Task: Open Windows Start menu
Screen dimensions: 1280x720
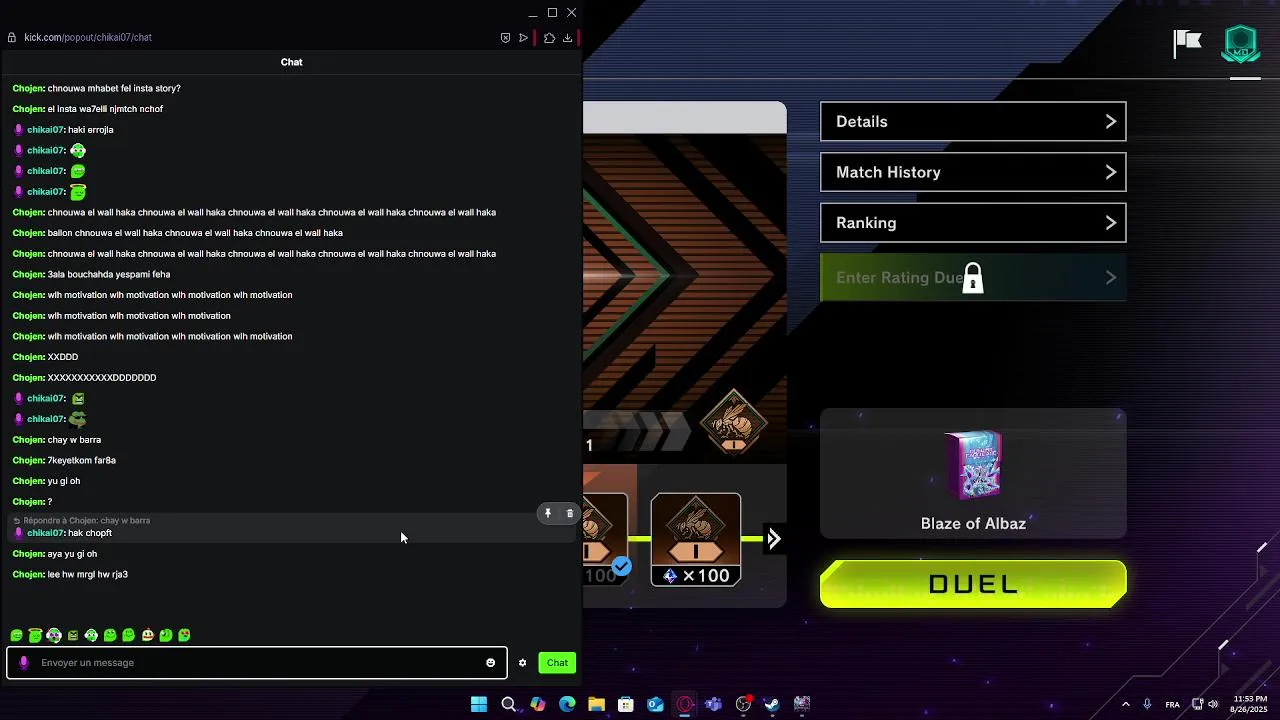Action: [479, 704]
